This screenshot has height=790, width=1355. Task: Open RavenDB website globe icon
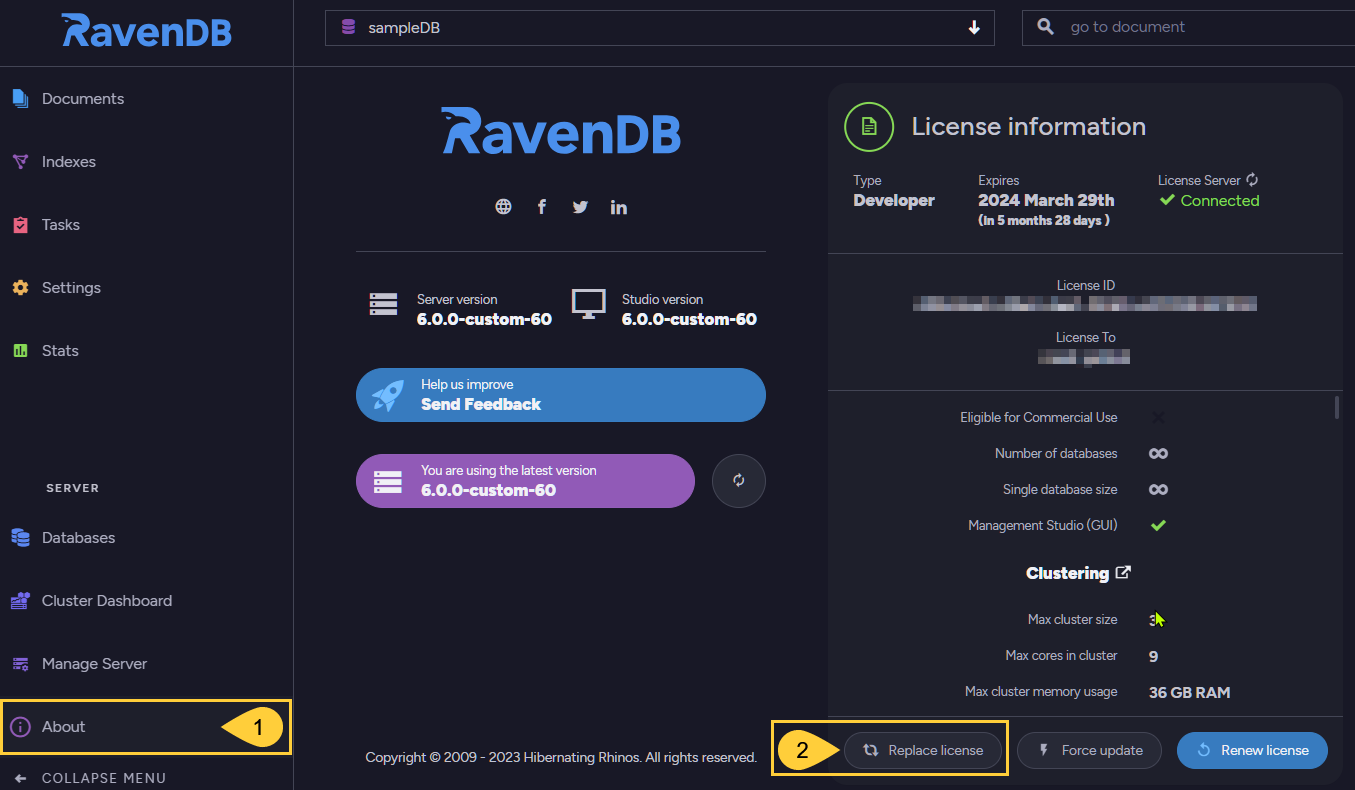[503, 207]
